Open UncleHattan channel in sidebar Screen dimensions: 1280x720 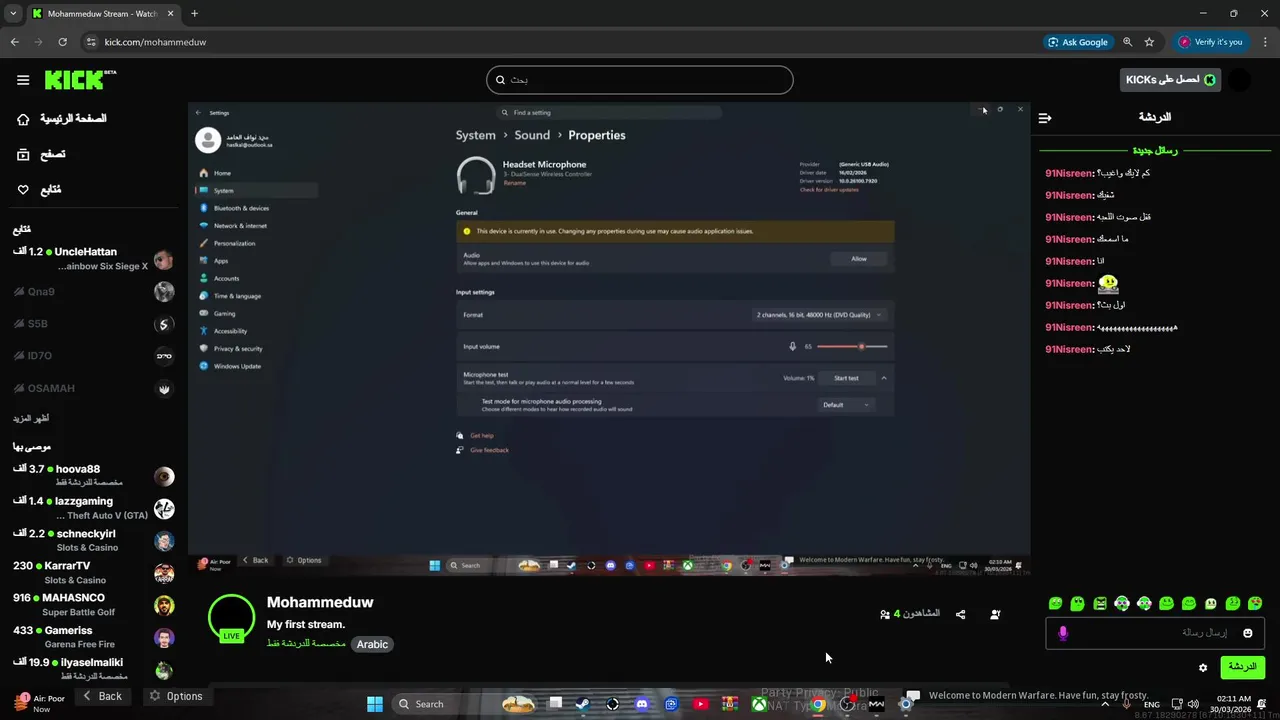94,259
